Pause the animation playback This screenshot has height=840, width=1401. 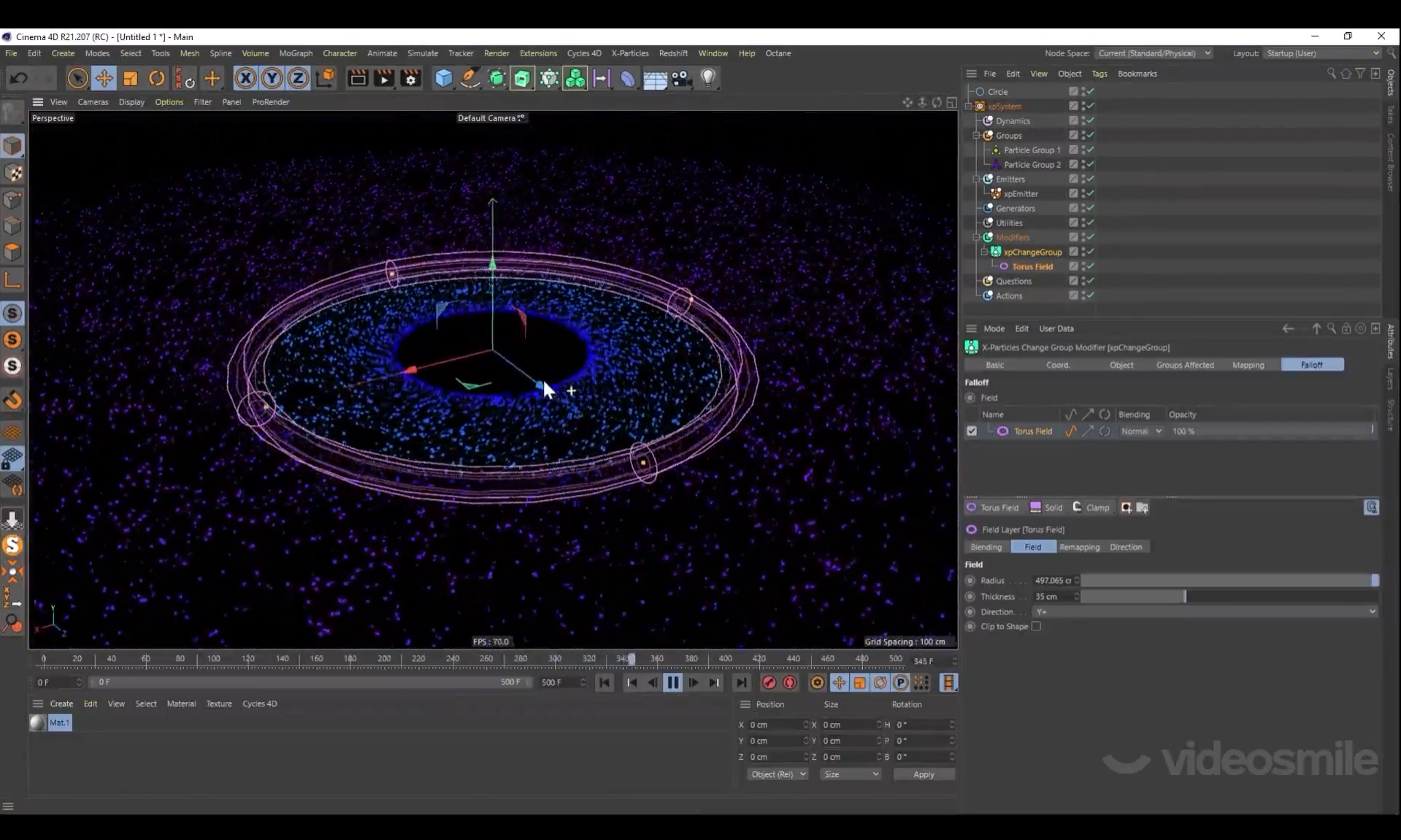(x=672, y=682)
